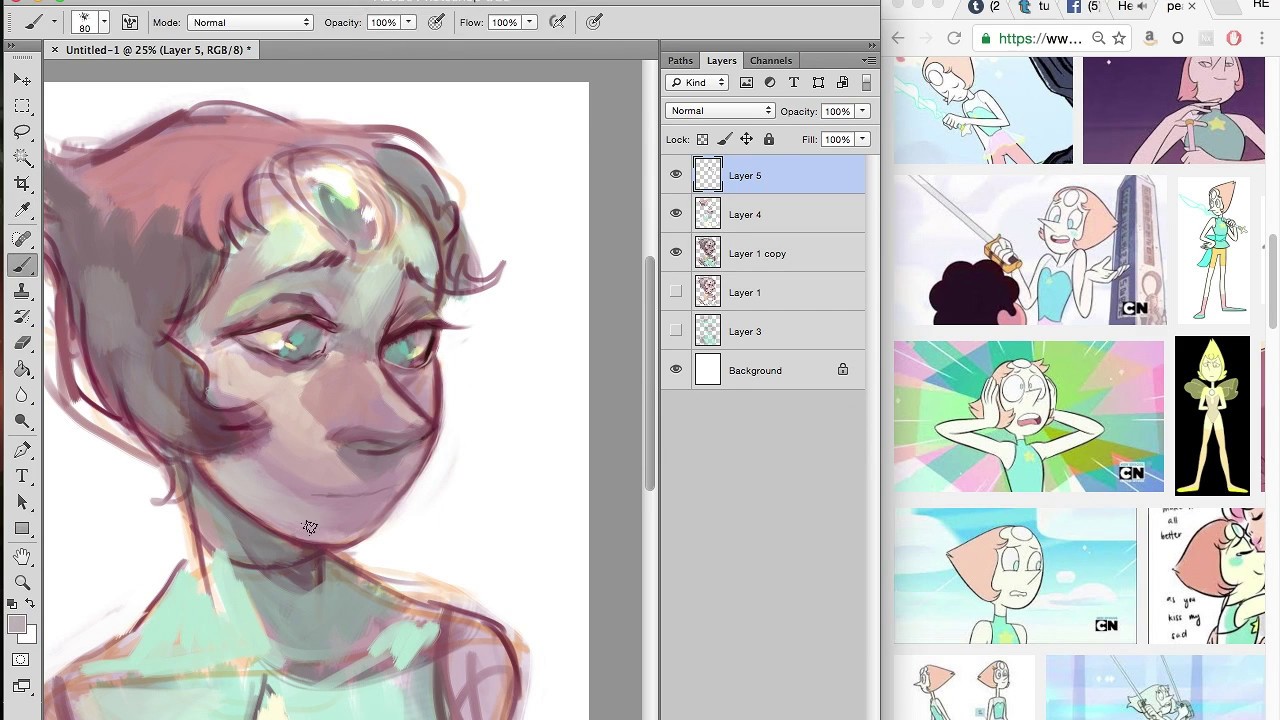The width and height of the screenshot is (1280, 720).
Task: Show Layer 3 by clicking its visibility box
Action: click(x=676, y=331)
